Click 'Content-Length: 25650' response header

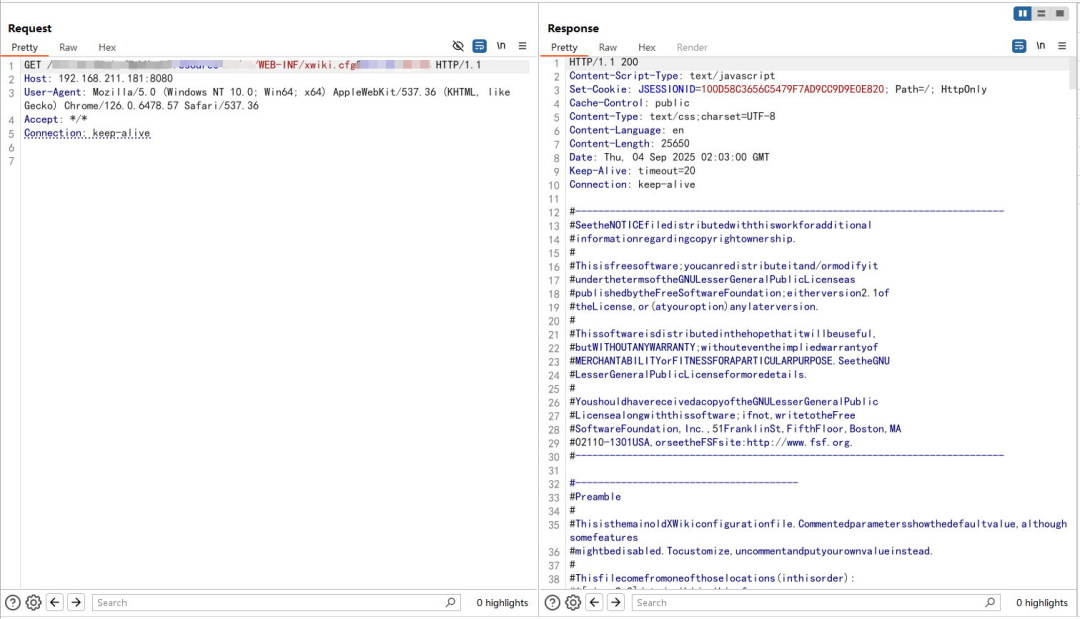coord(629,144)
